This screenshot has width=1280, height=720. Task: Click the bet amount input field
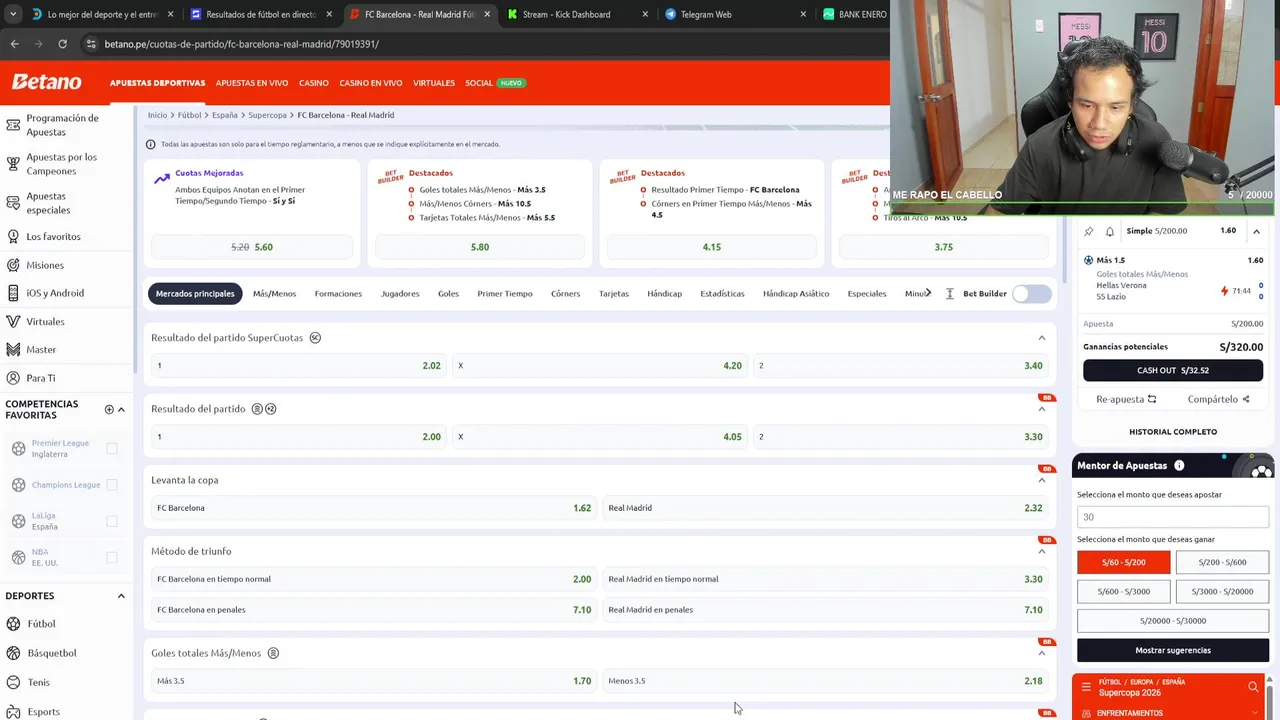(1173, 517)
